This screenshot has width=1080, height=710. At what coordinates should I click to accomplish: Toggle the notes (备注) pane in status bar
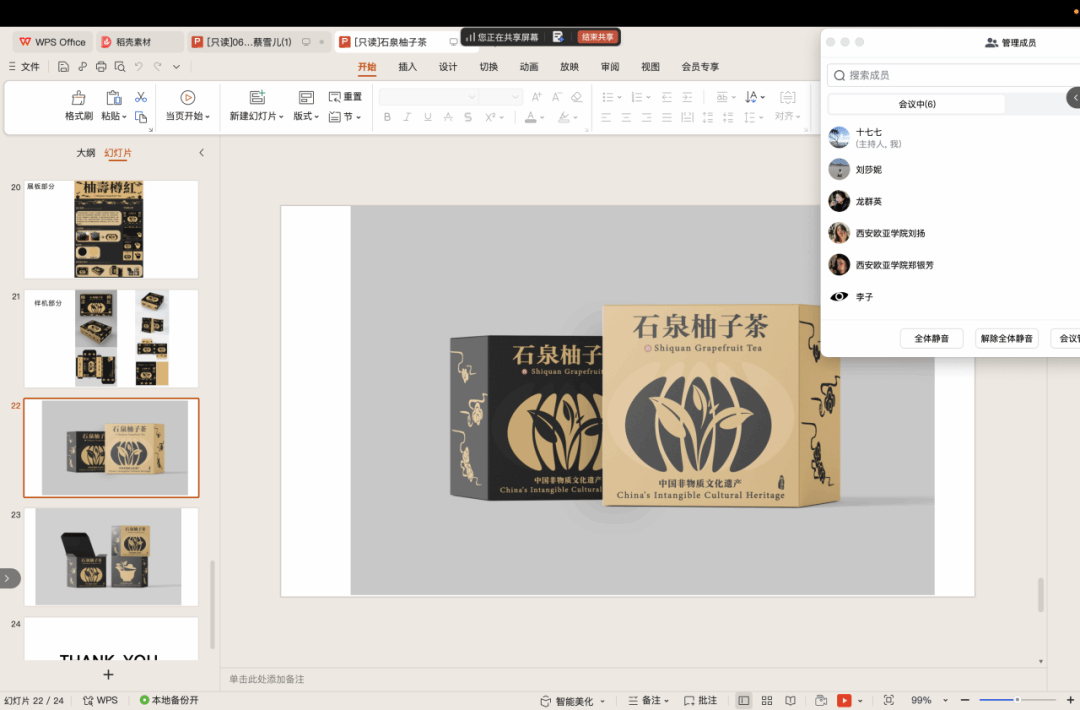[648, 701]
